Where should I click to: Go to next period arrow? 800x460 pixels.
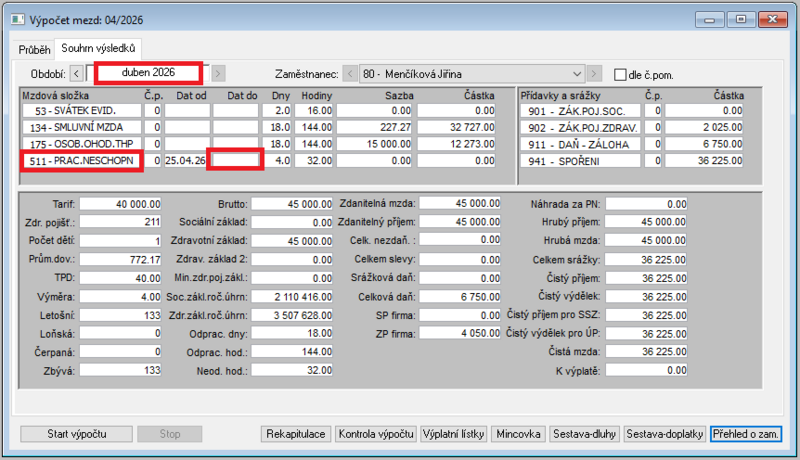pos(218,73)
